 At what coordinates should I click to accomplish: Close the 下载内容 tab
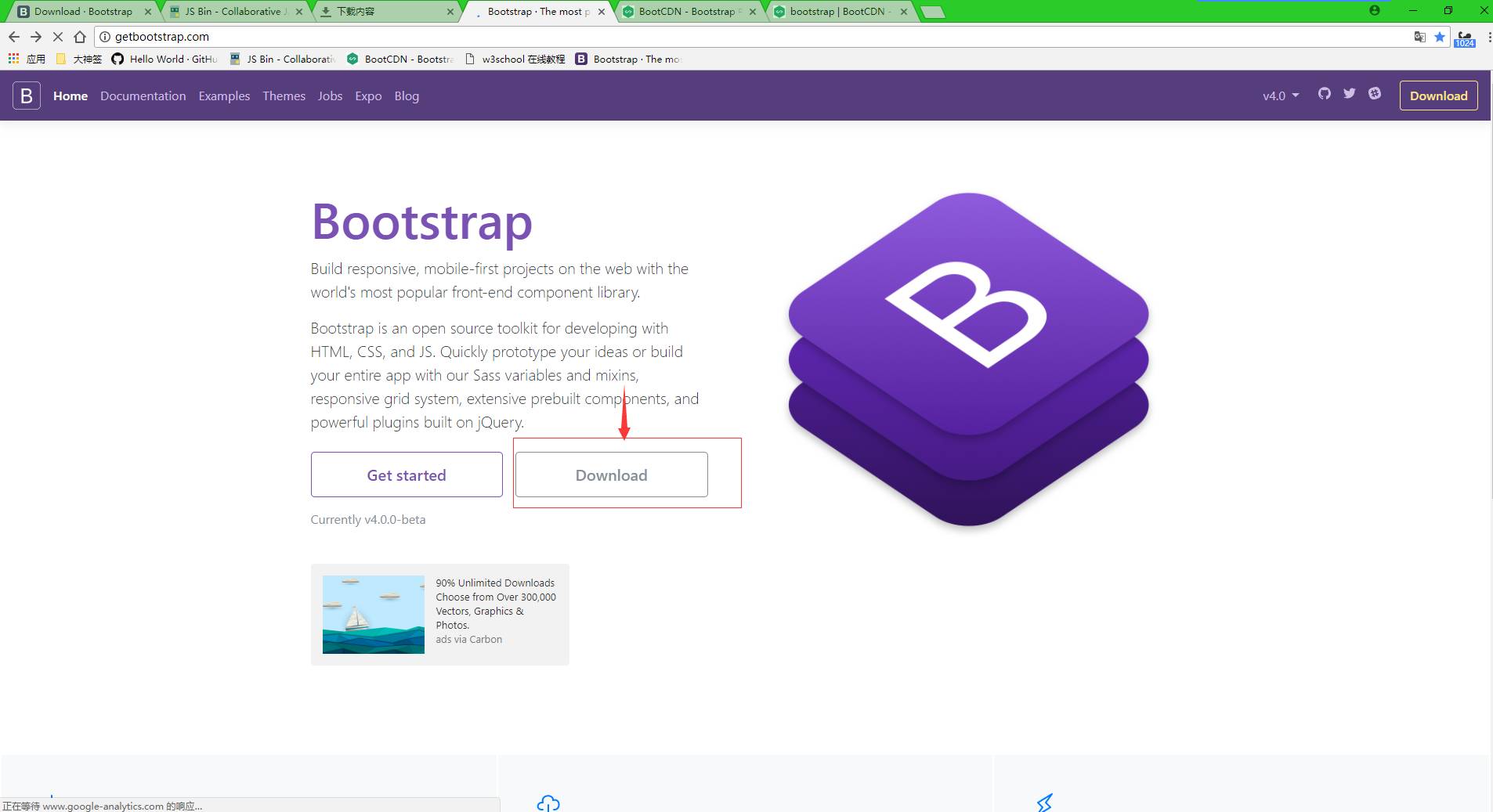(450, 12)
